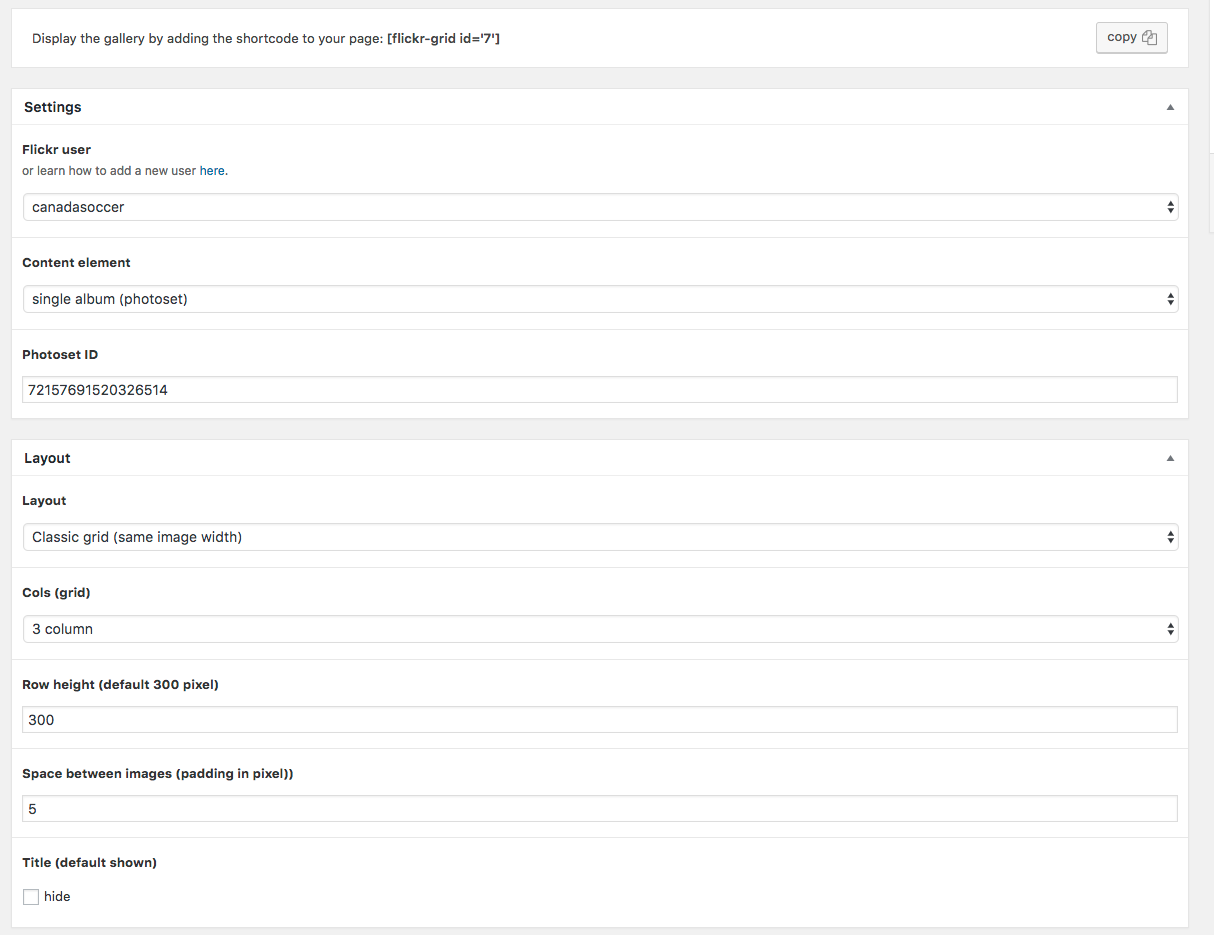Focus the Row height input field
The width and height of the screenshot is (1214, 935).
click(x=600, y=720)
